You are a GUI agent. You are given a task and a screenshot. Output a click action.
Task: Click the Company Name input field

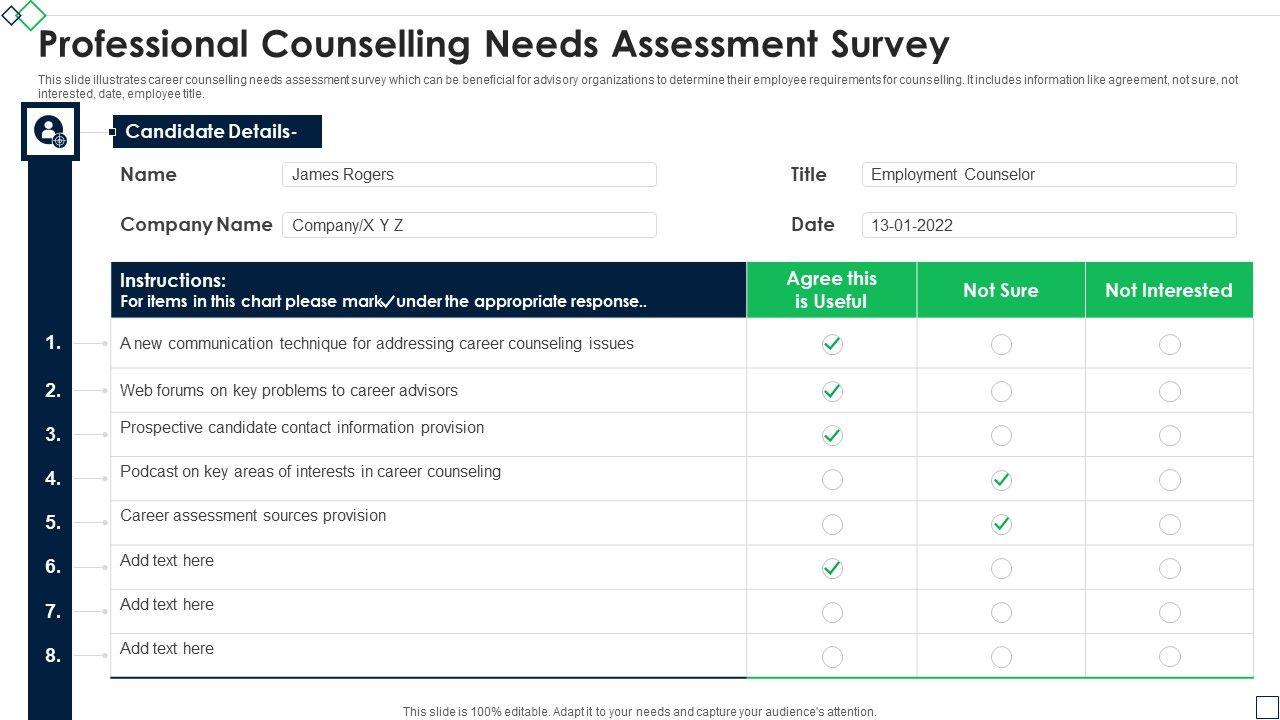(469, 225)
